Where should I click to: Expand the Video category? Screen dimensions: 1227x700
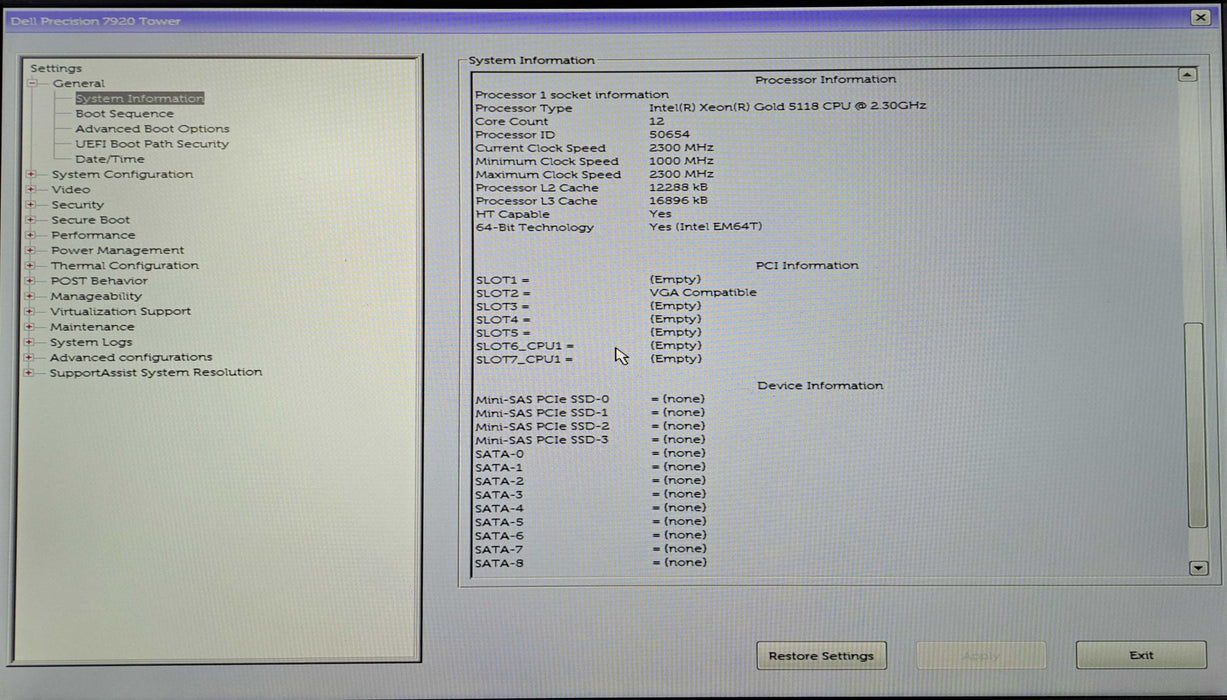coord(31,189)
